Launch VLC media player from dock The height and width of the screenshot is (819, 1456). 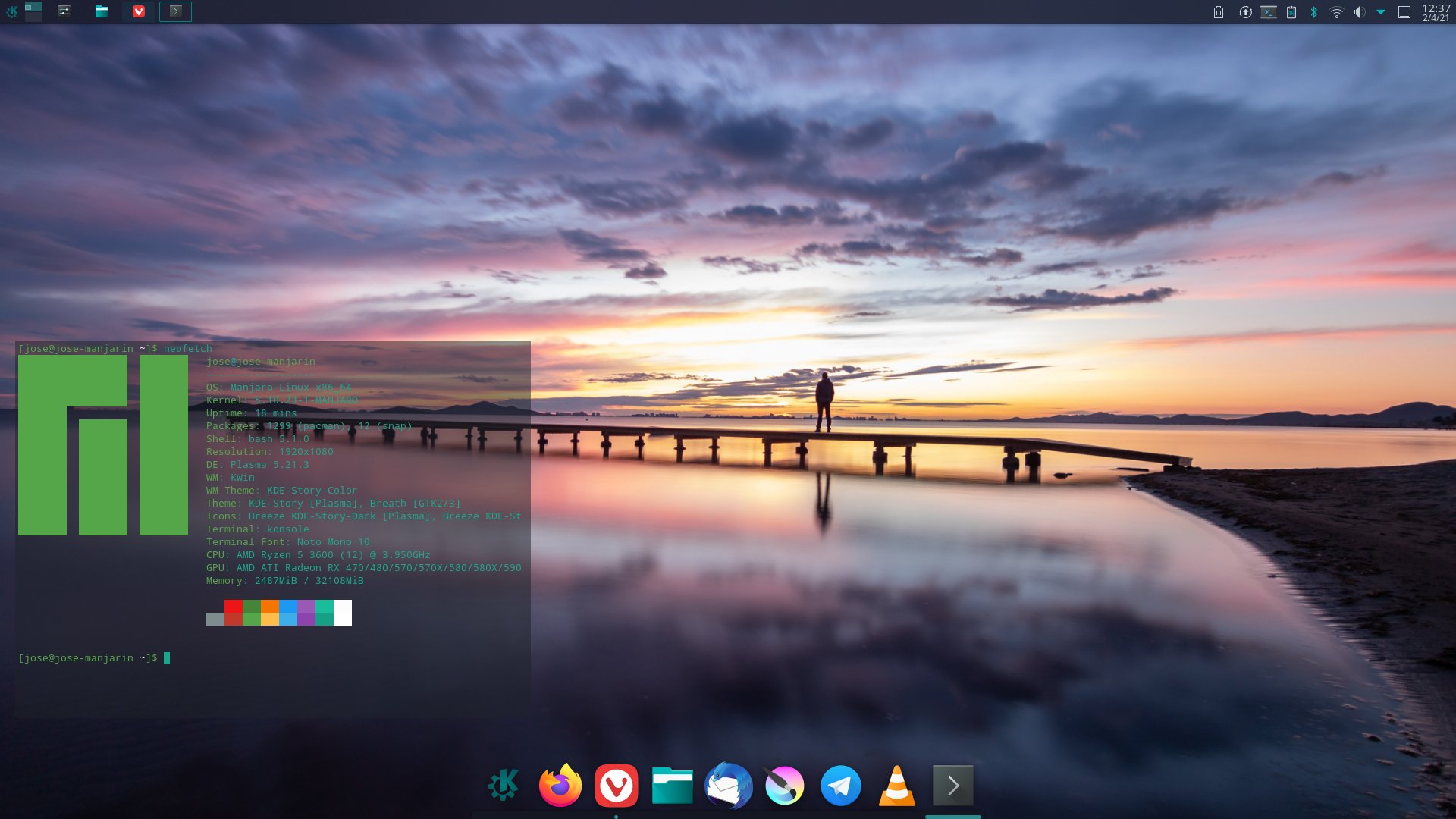click(896, 786)
